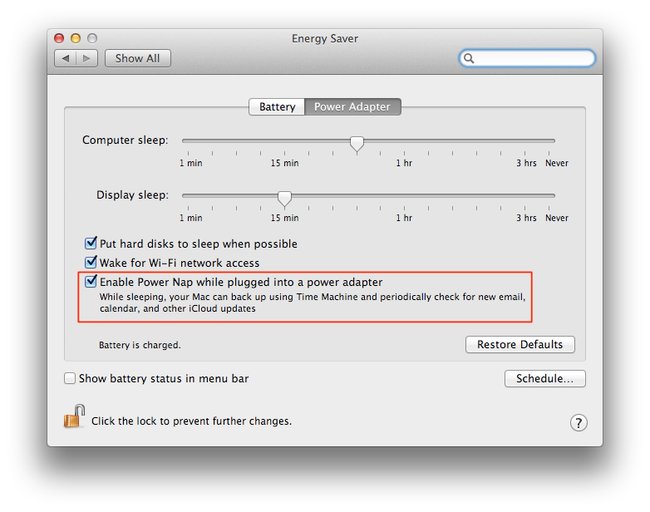Screen dimensions: 650x512
Task: Click '1 min' label under Computer sleep slider
Action: click(x=191, y=163)
